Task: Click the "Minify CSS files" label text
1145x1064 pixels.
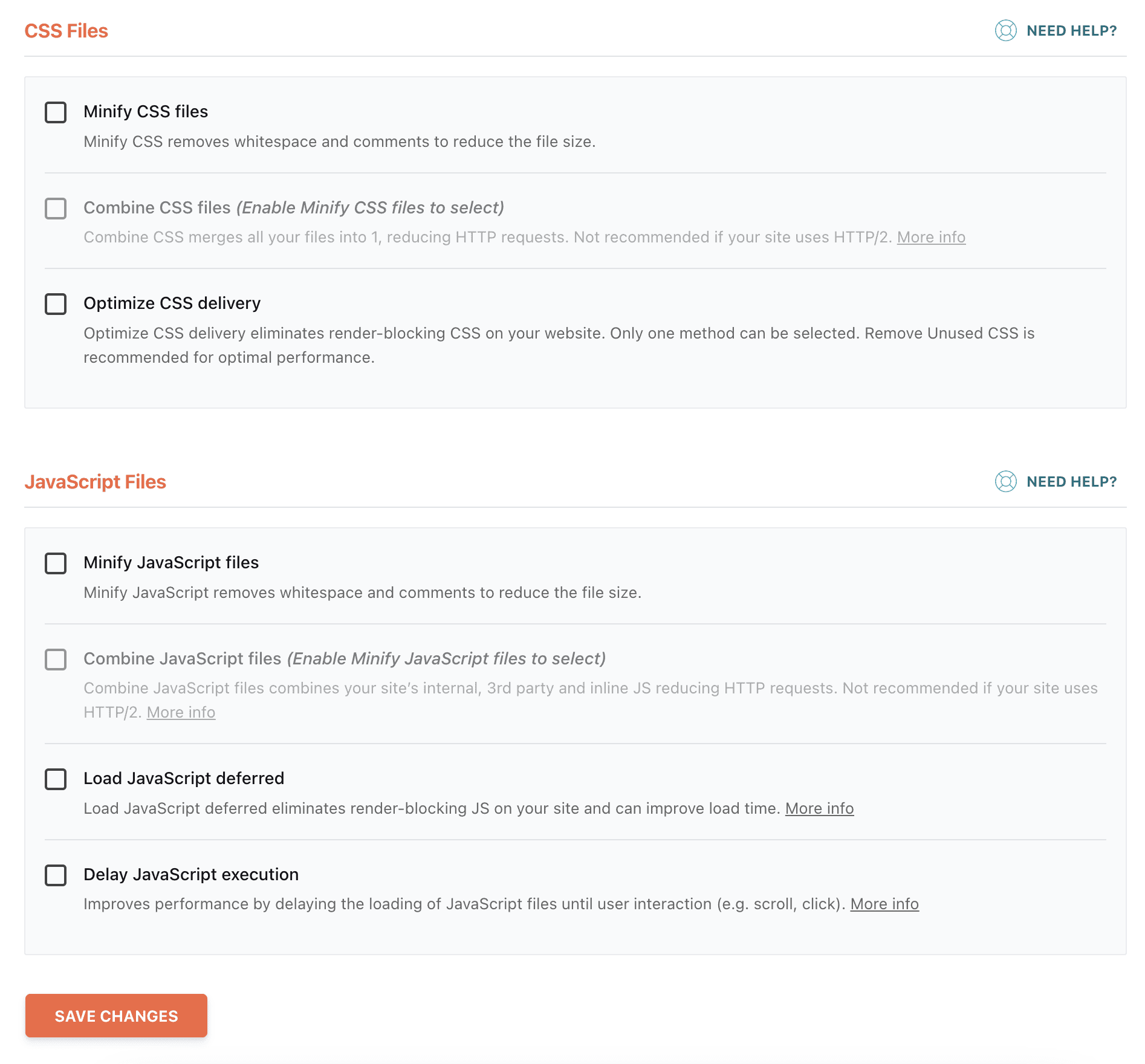Action: [146, 111]
